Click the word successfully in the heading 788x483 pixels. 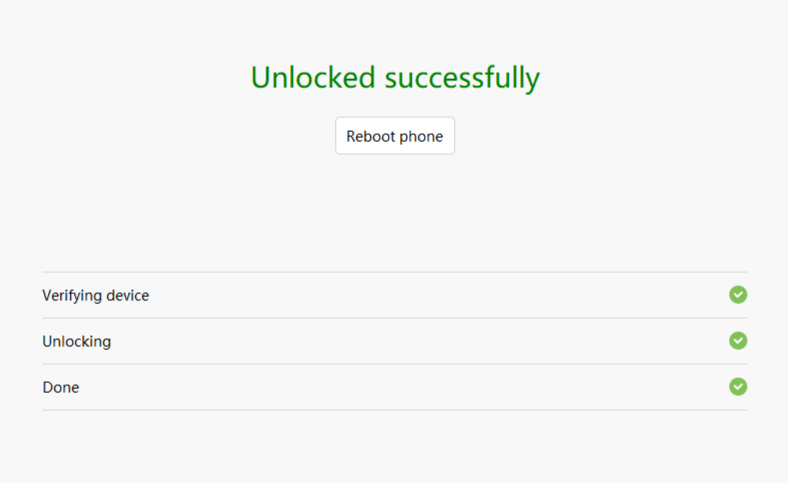pos(462,78)
